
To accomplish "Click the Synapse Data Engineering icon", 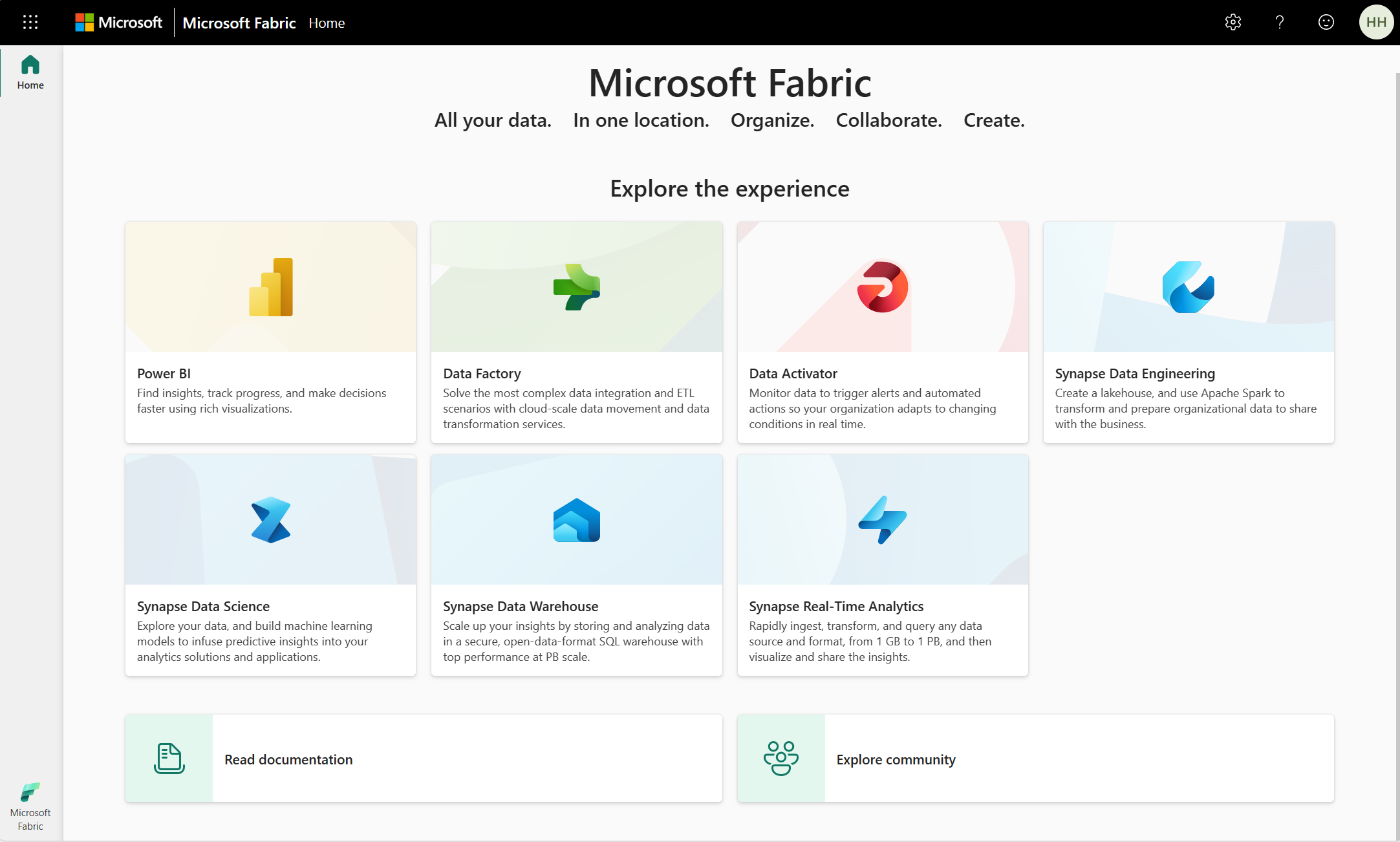I will pyautogui.click(x=1189, y=287).
